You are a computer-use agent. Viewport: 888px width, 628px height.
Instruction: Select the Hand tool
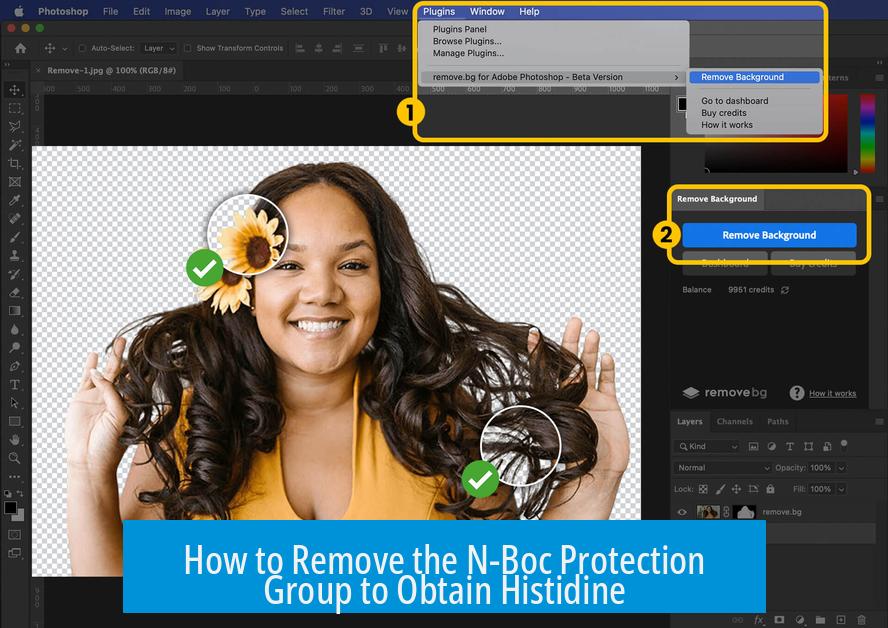click(15, 439)
